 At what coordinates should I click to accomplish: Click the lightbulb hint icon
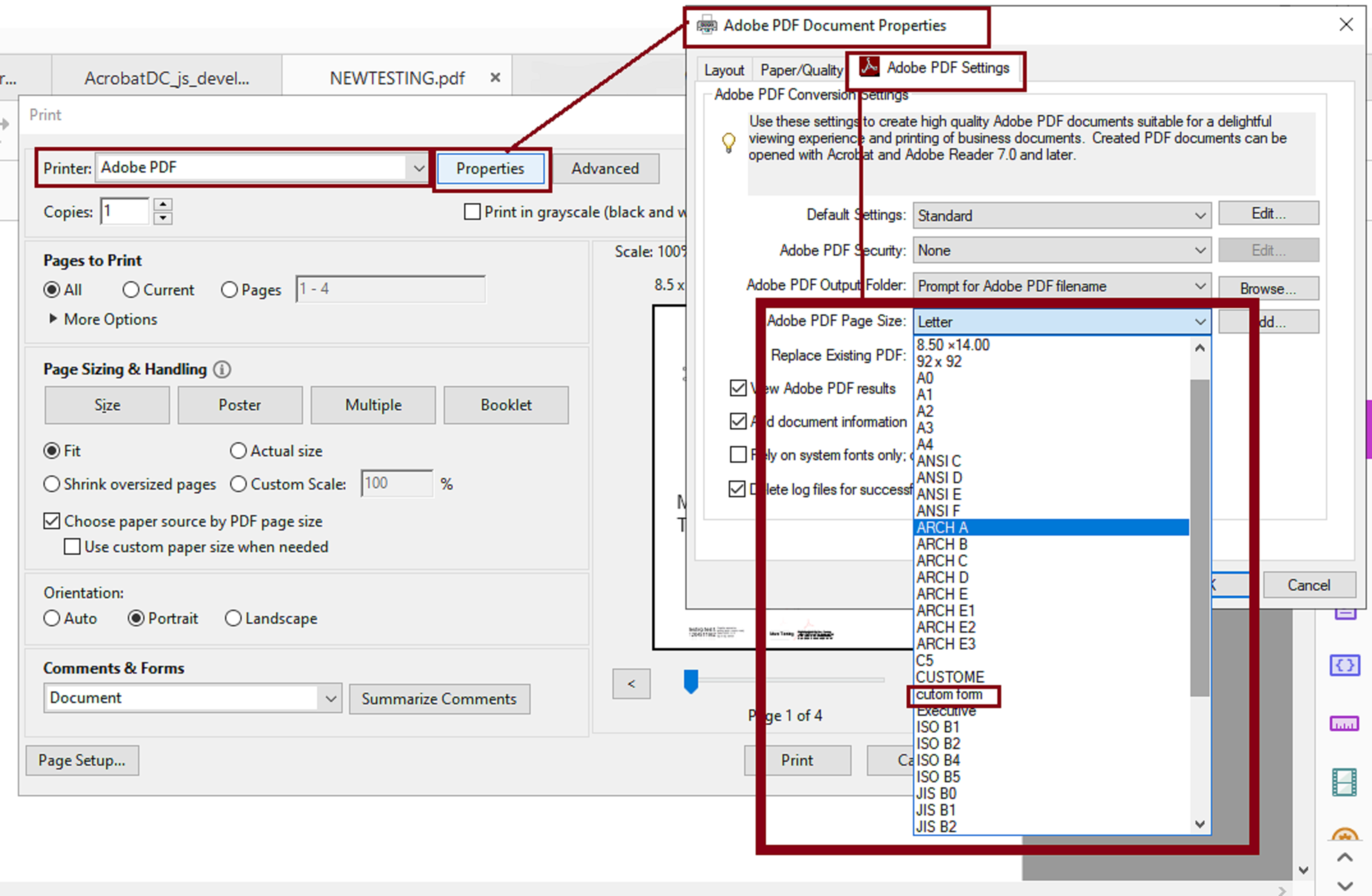(x=729, y=142)
